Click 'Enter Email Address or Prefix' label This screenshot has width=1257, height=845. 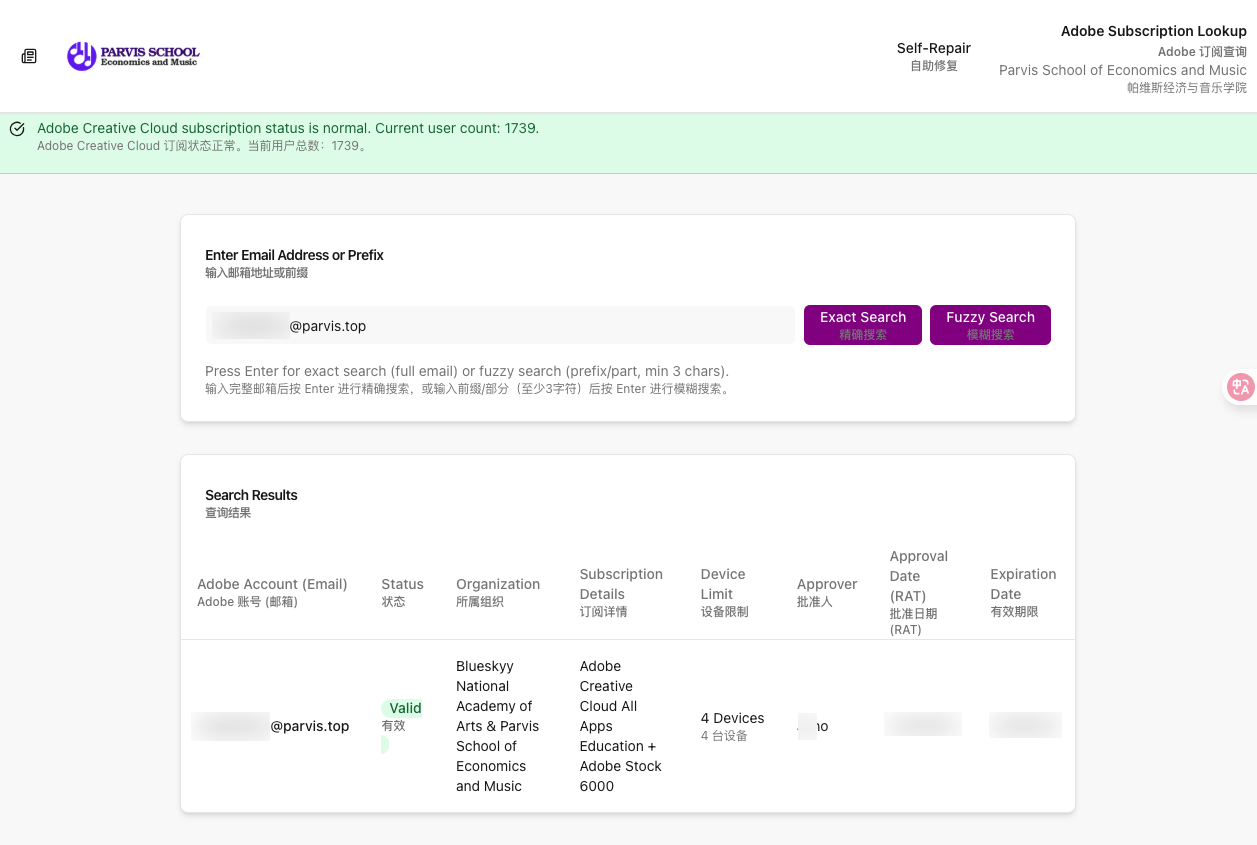[294, 255]
